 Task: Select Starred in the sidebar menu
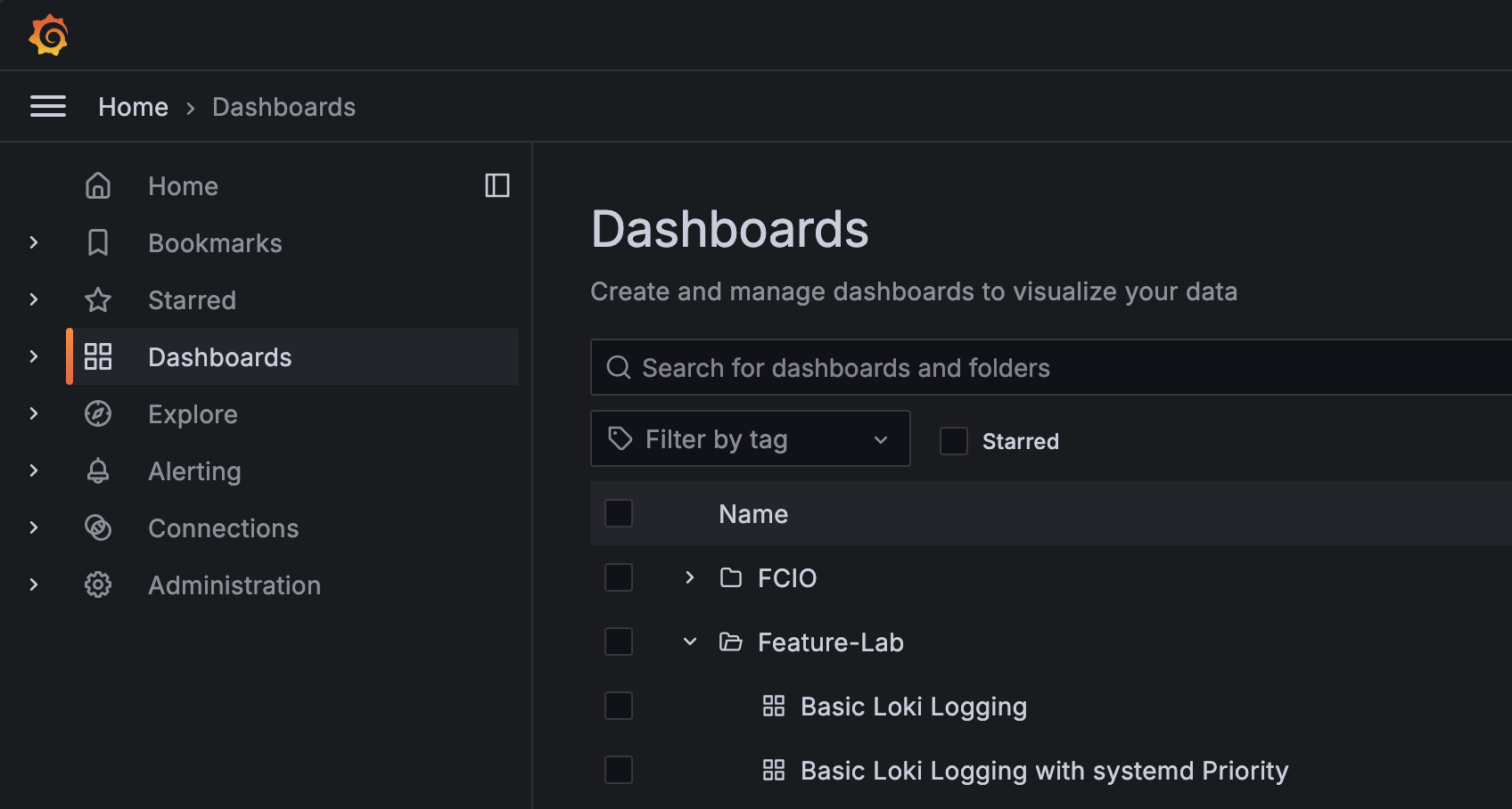(x=192, y=300)
